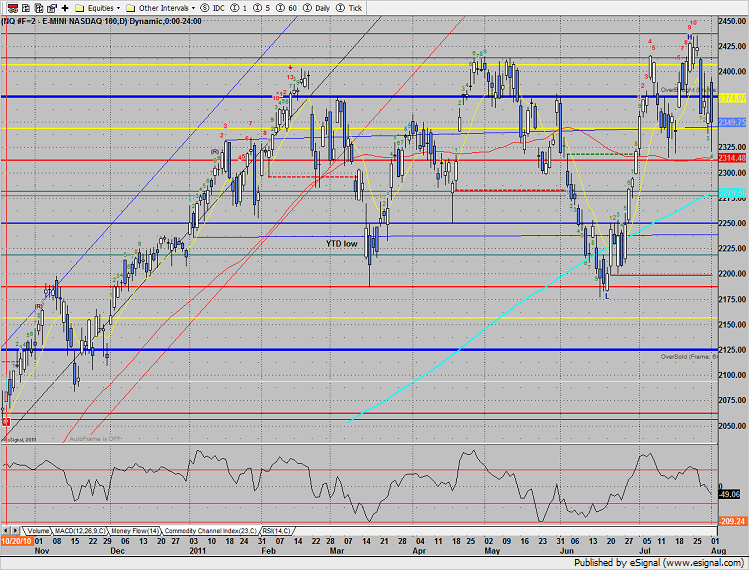This screenshot has width=749, height=570.
Task: Open the Equities dropdown arrow
Action: 118,8
